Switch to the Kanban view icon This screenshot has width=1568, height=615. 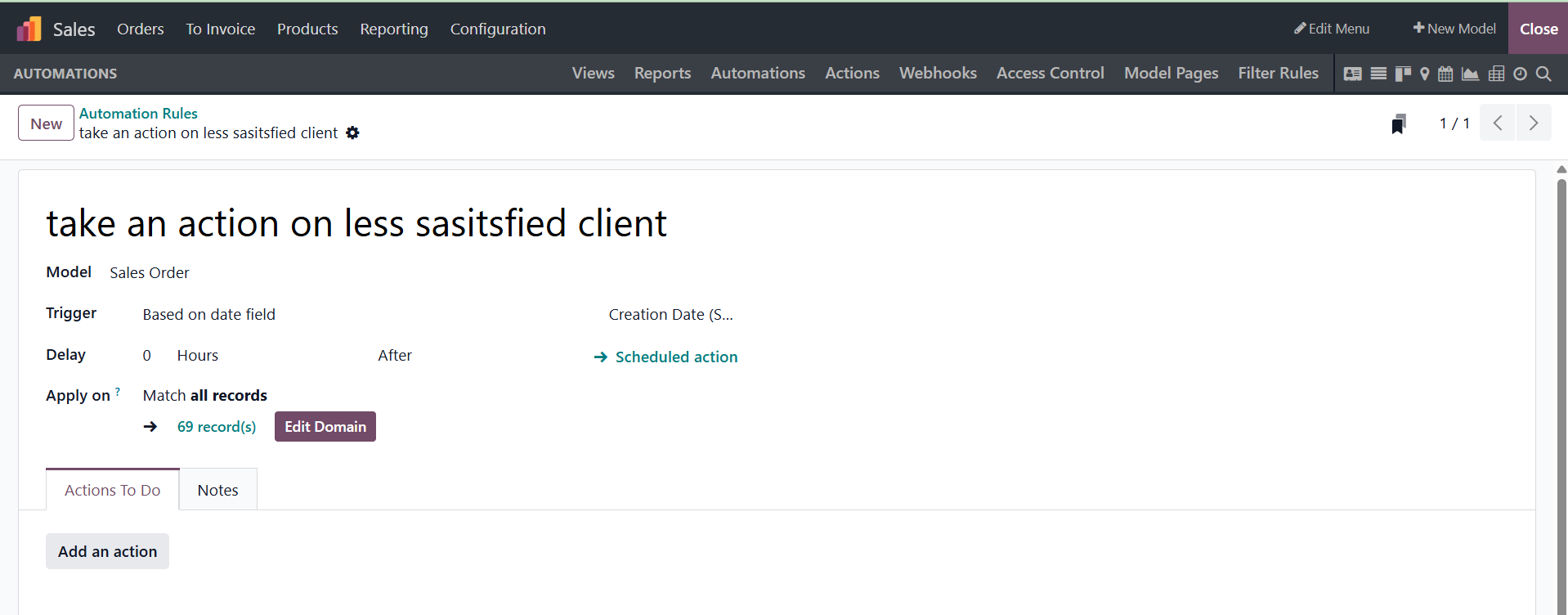click(1403, 74)
